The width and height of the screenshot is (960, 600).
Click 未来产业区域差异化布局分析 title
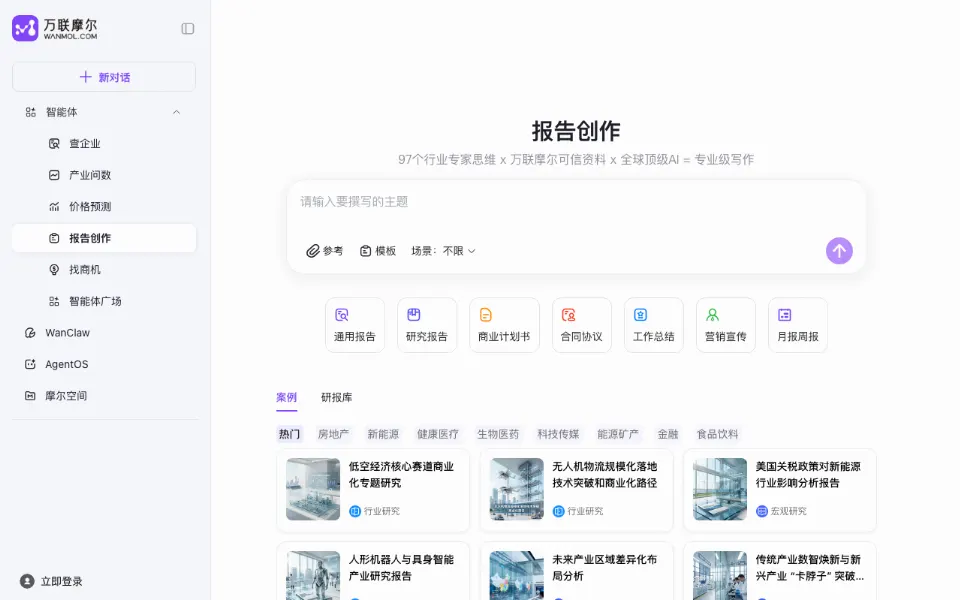(x=605, y=568)
